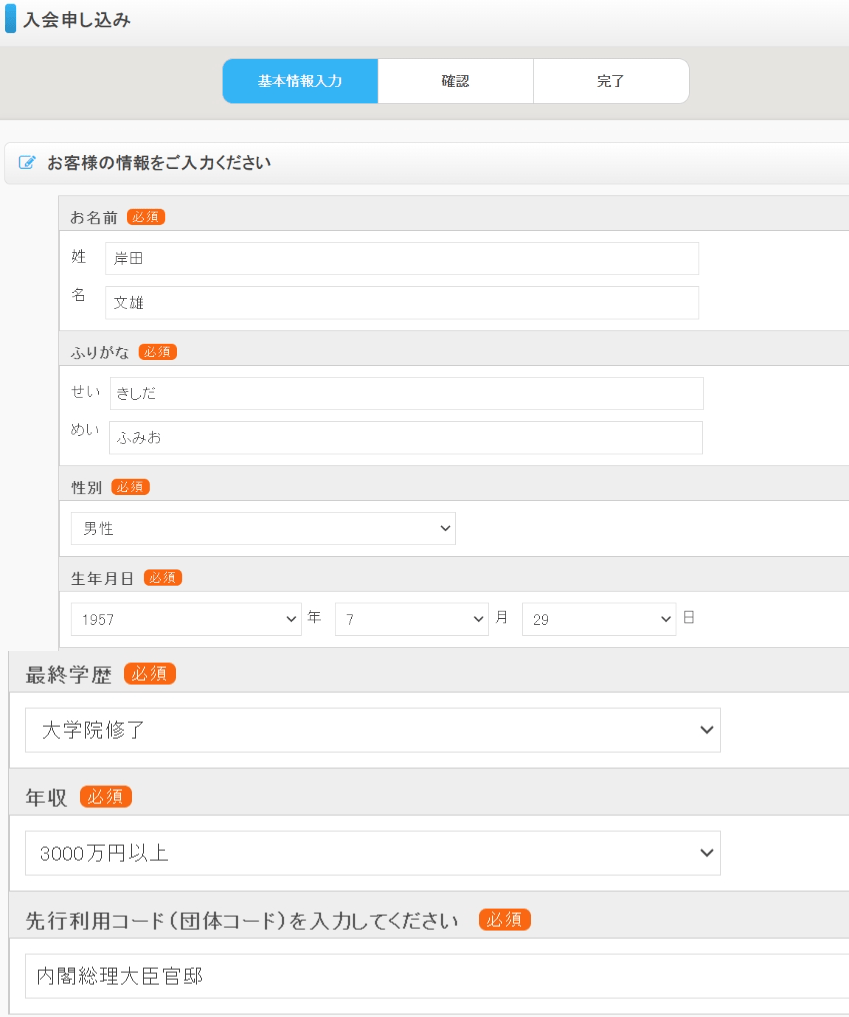Click the 必須 badge next to 性別

(x=130, y=487)
